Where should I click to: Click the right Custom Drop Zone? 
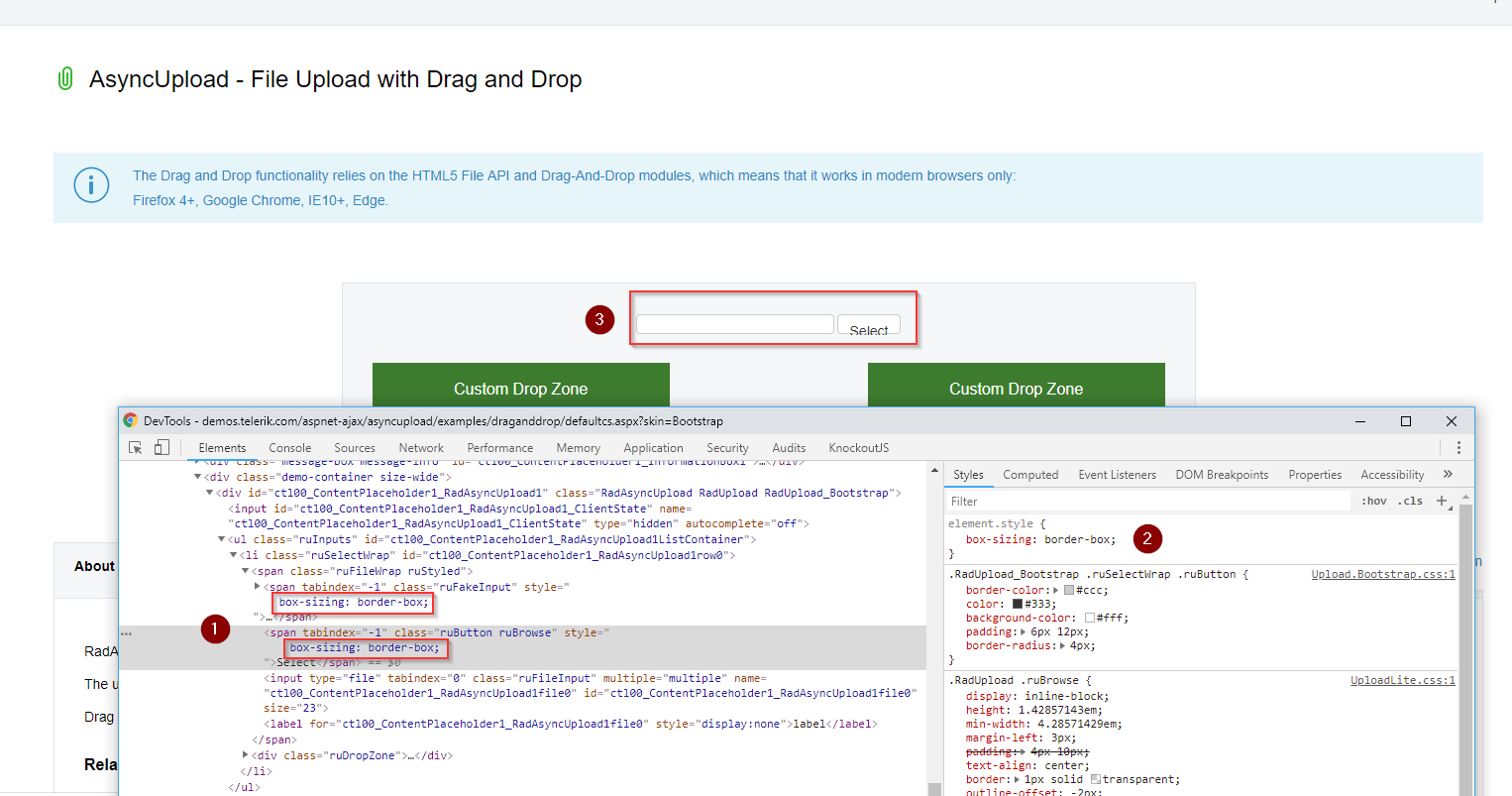[x=1017, y=386]
